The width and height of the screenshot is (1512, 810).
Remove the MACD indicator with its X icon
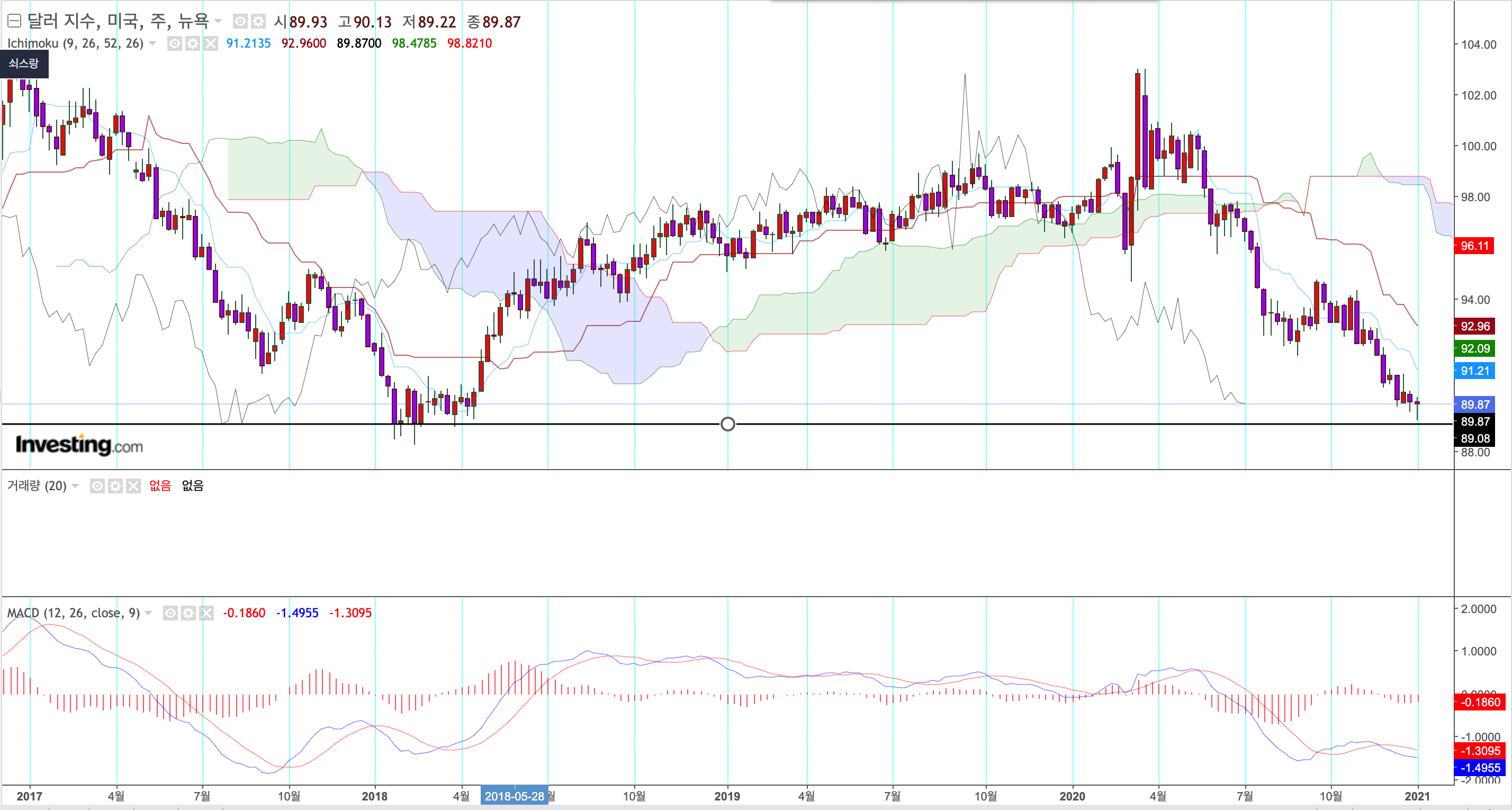[x=206, y=614]
